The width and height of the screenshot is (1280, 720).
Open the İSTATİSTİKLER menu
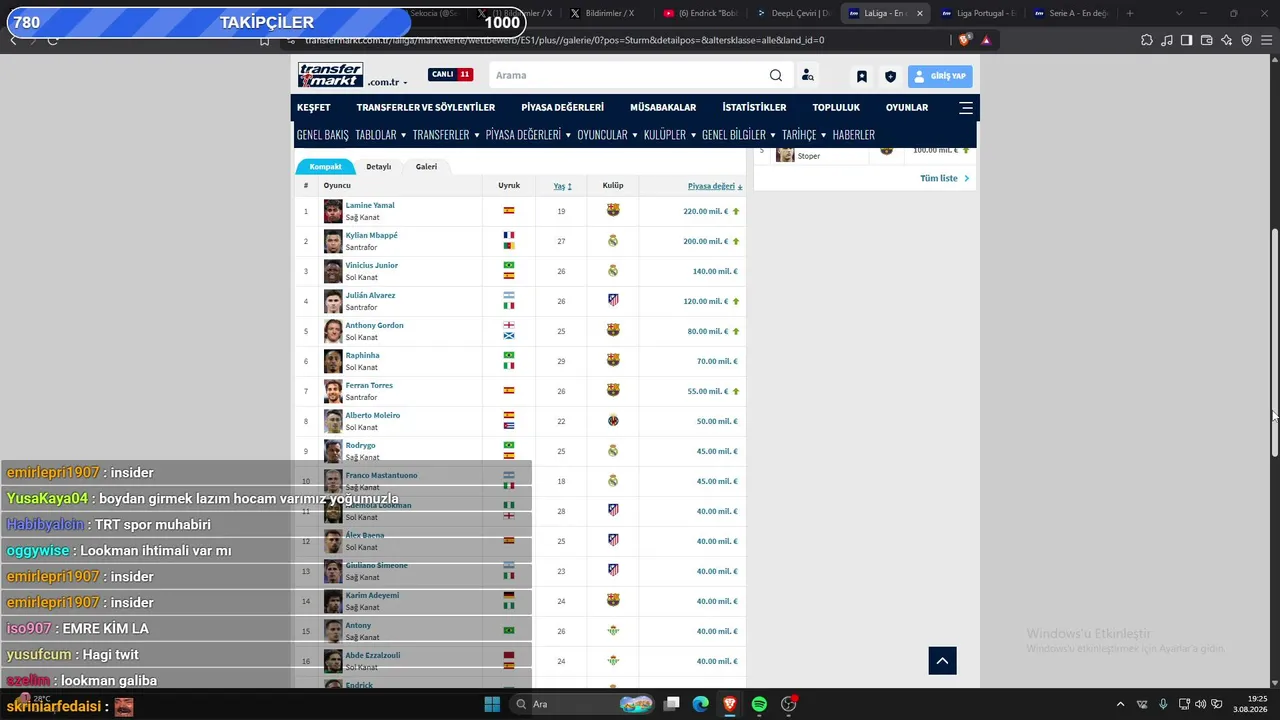click(754, 107)
